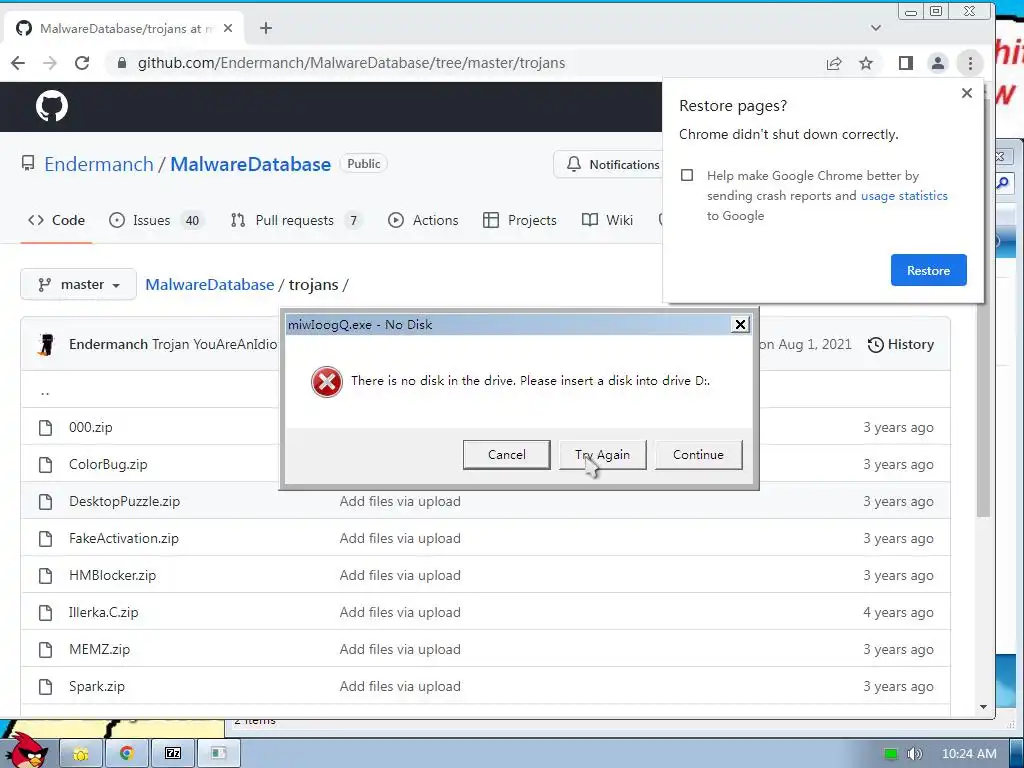
Task: Expand the tab search chevron
Action: tap(876, 28)
